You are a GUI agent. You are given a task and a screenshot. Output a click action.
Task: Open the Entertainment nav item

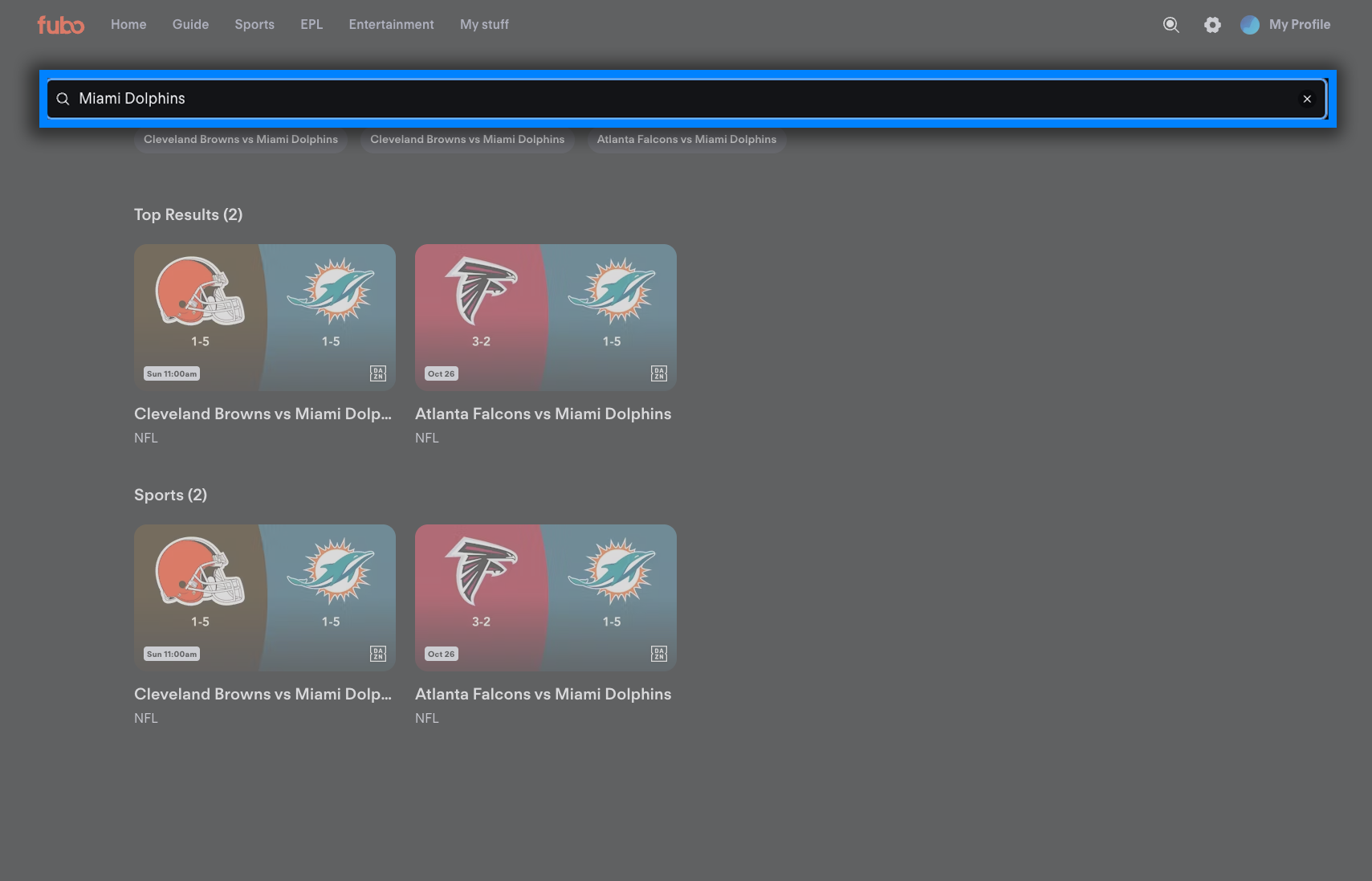coord(391,25)
